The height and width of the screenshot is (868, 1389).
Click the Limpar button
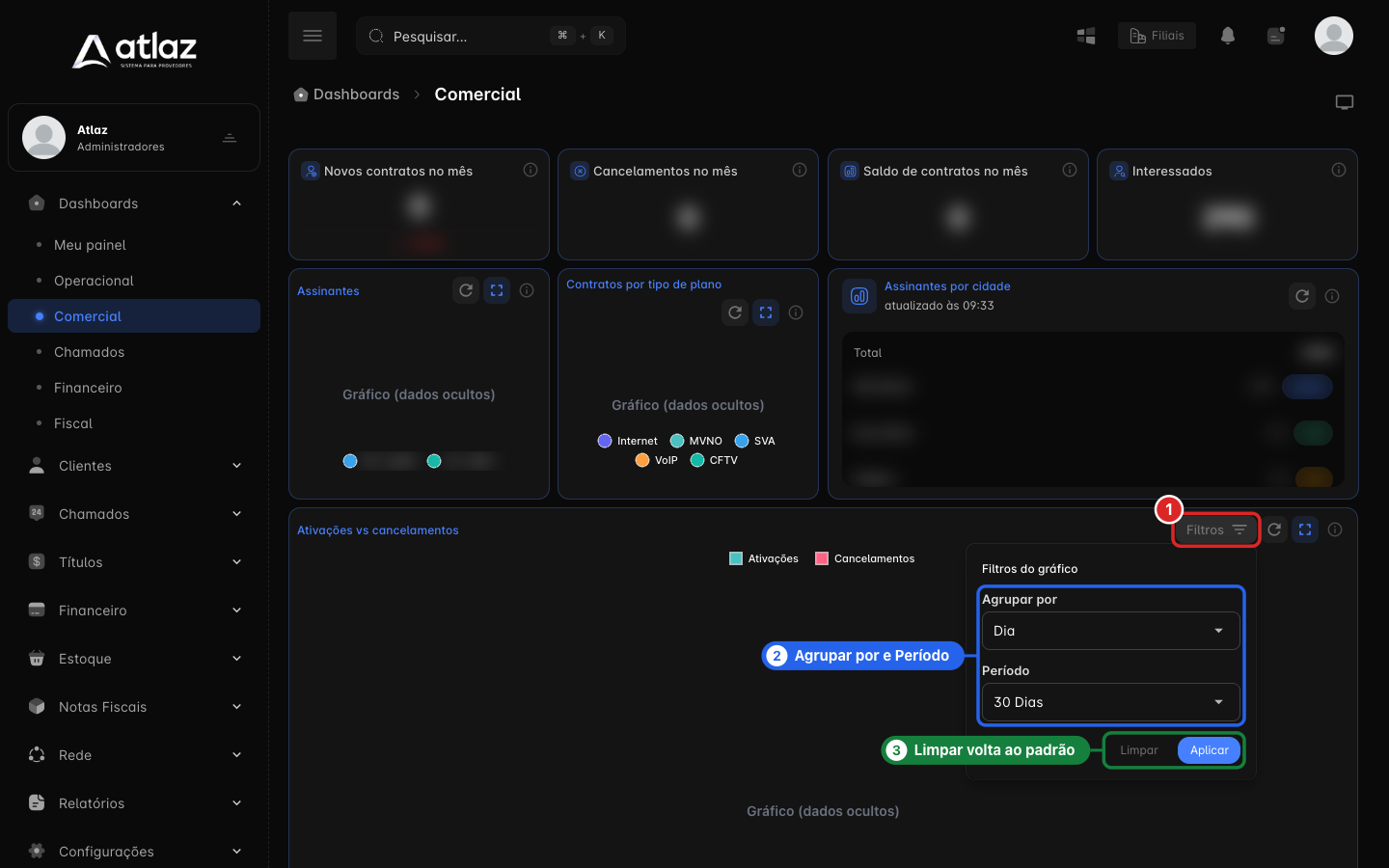1139,750
